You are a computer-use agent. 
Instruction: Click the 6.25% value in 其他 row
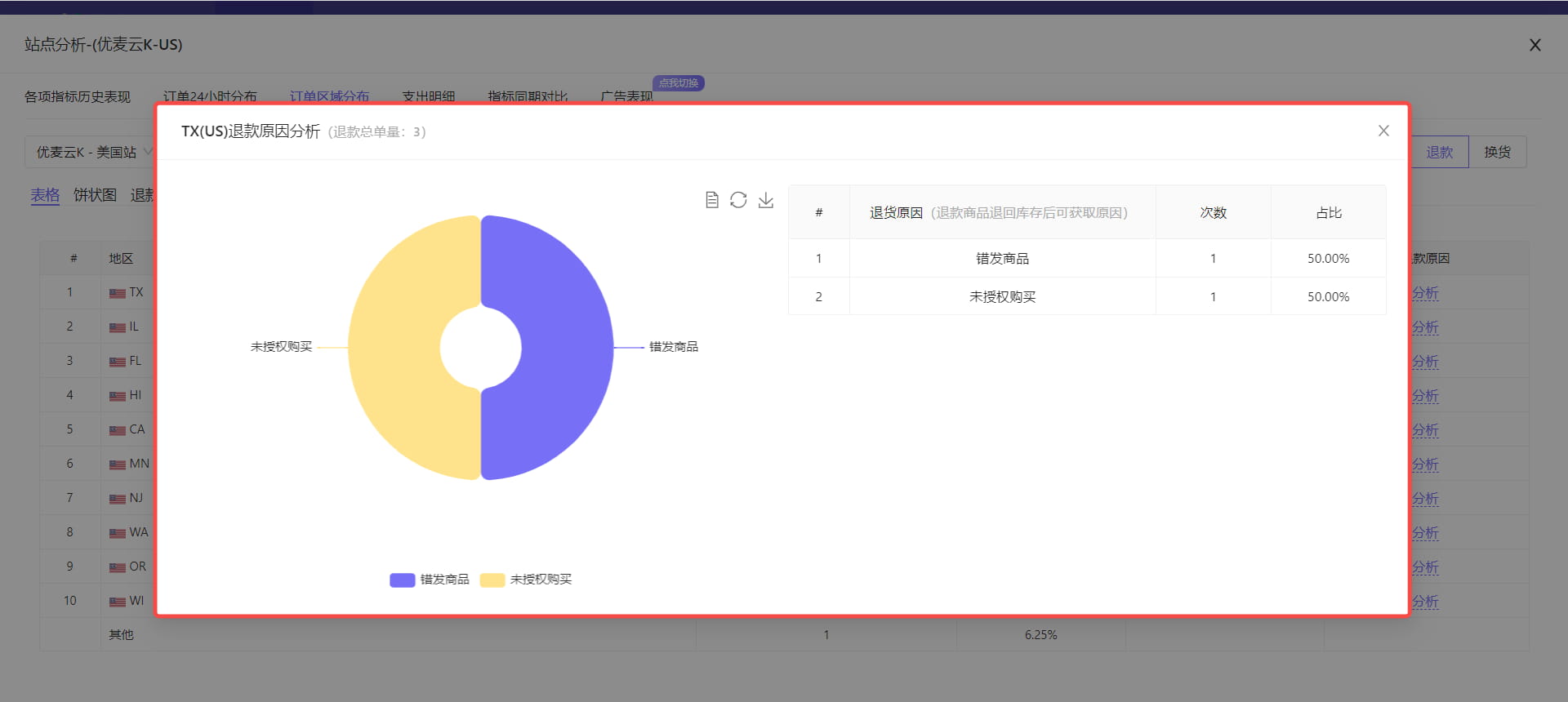pyautogui.click(x=1041, y=634)
